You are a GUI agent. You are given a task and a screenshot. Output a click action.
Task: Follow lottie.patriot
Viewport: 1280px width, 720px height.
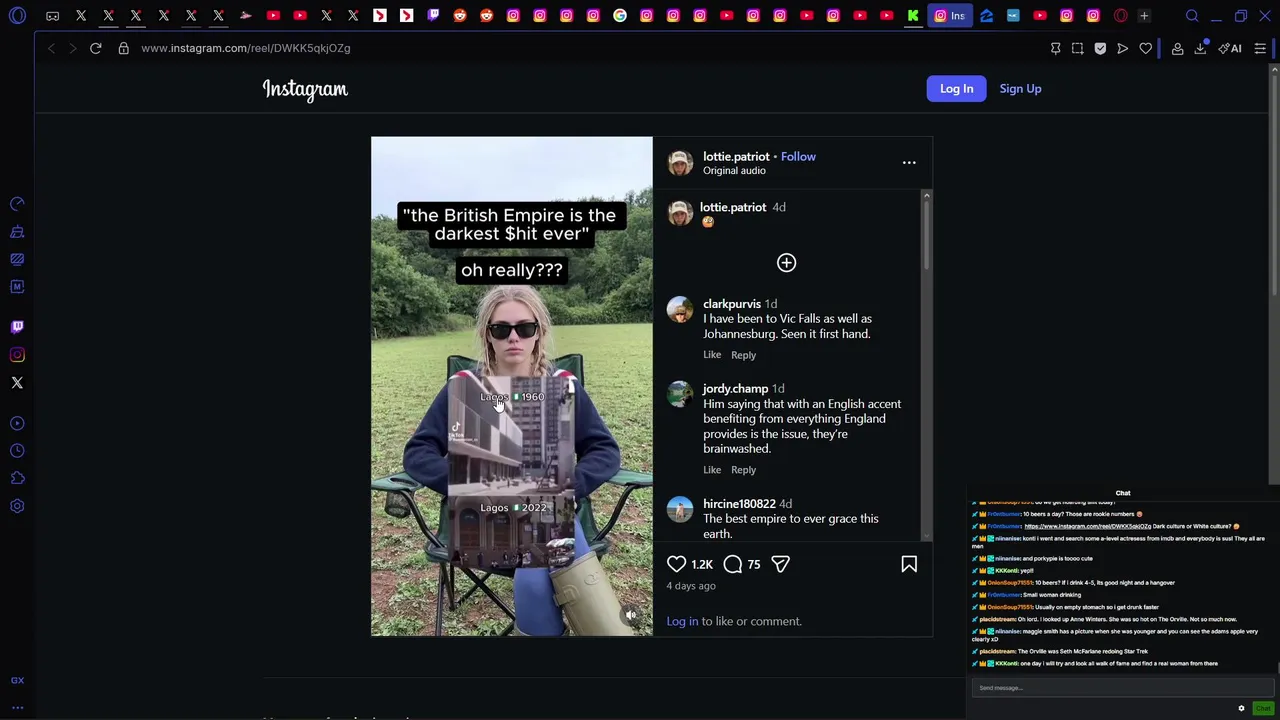tap(798, 156)
